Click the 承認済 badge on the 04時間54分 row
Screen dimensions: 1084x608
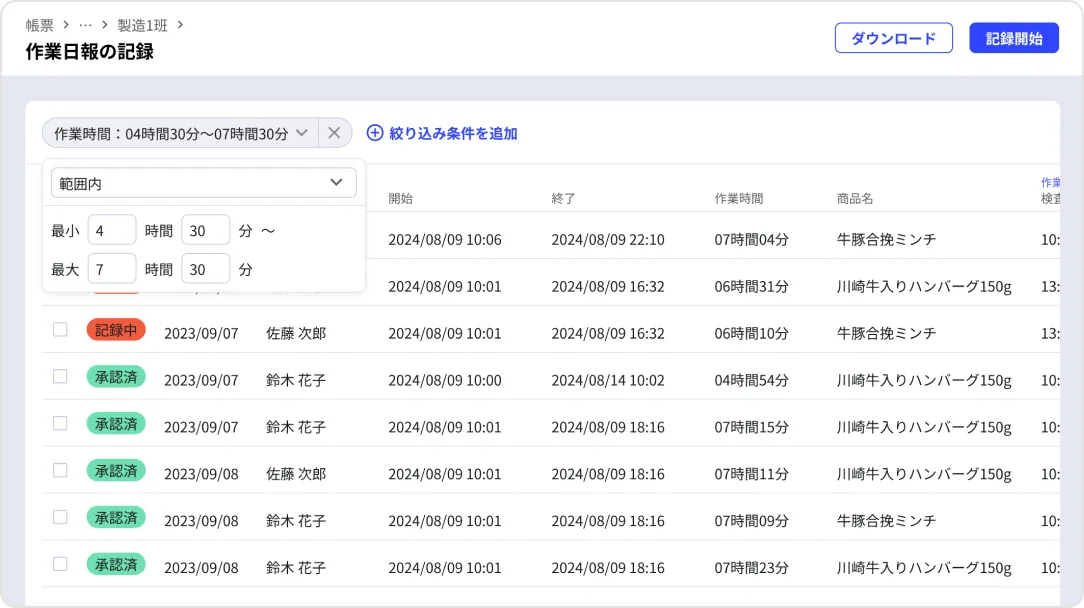(116, 377)
